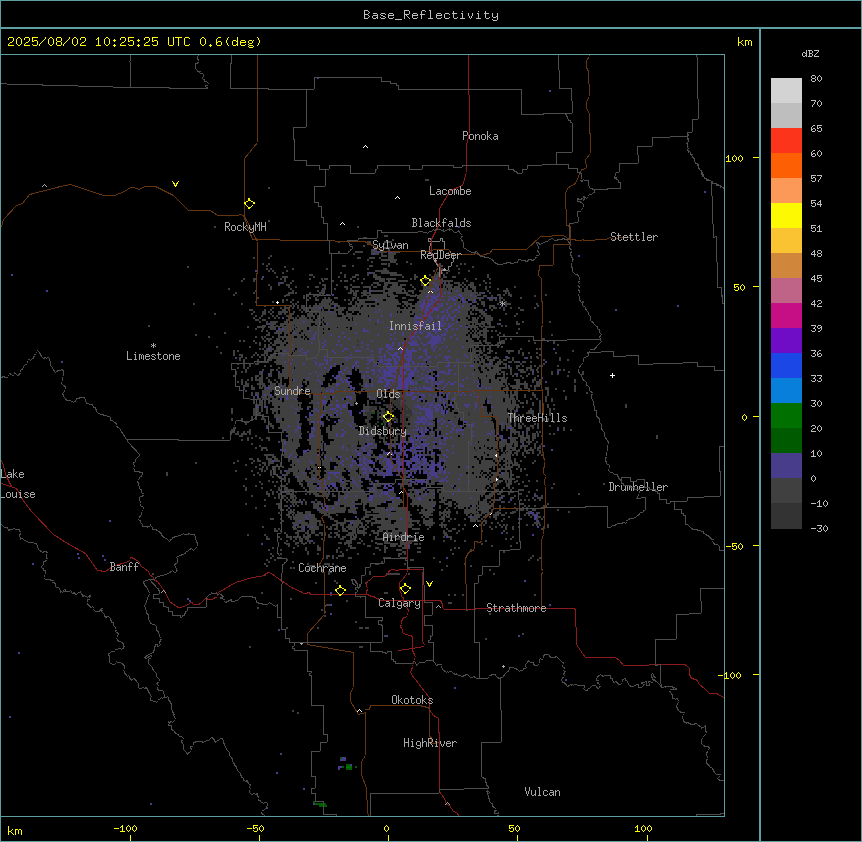Viewport: 862px width, 842px height.
Task: Click the yellow diamond marker above RockyMH
Action: coord(249,204)
